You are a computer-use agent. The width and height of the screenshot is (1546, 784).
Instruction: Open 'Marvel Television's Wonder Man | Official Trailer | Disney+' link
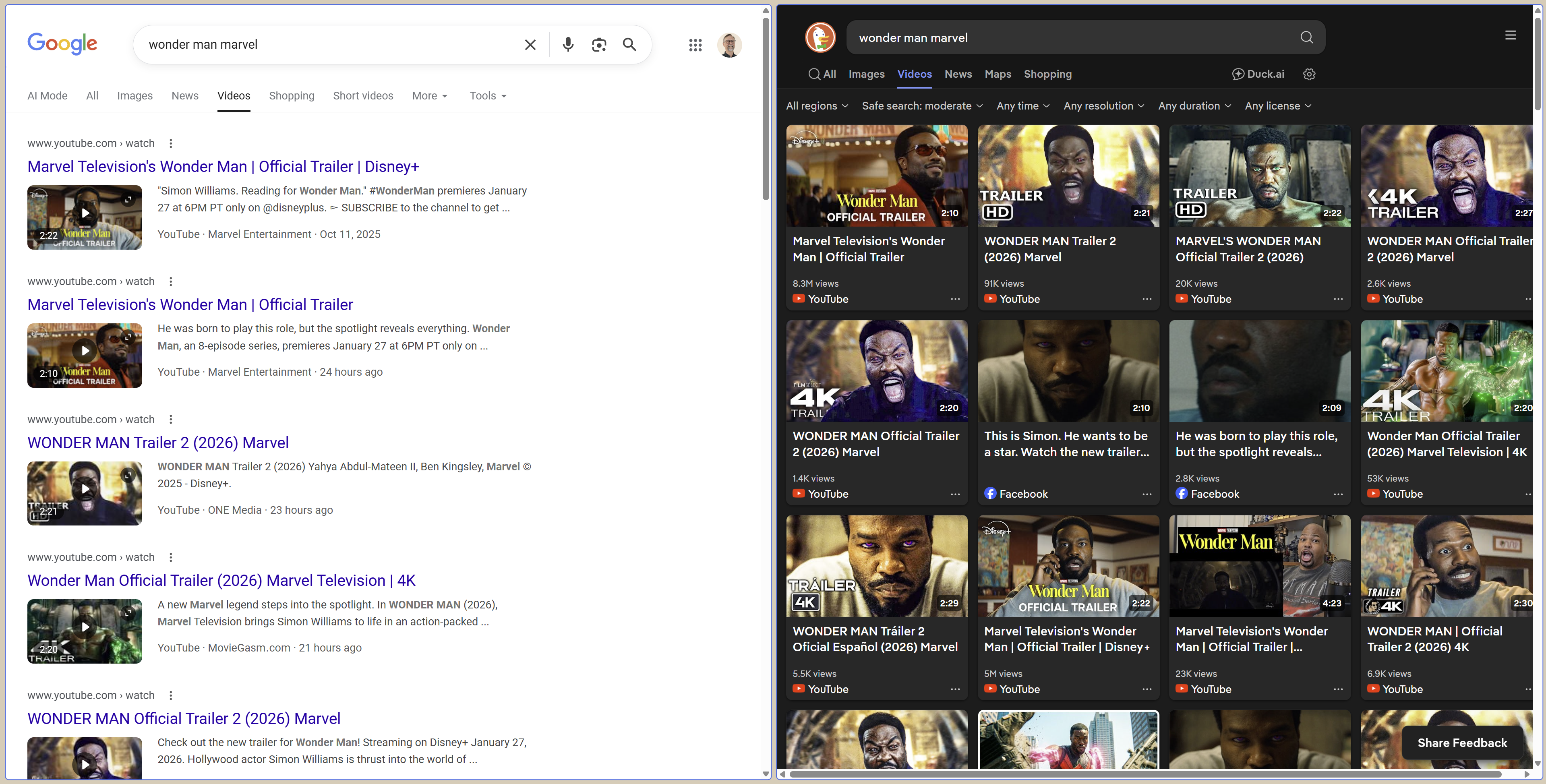223,166
